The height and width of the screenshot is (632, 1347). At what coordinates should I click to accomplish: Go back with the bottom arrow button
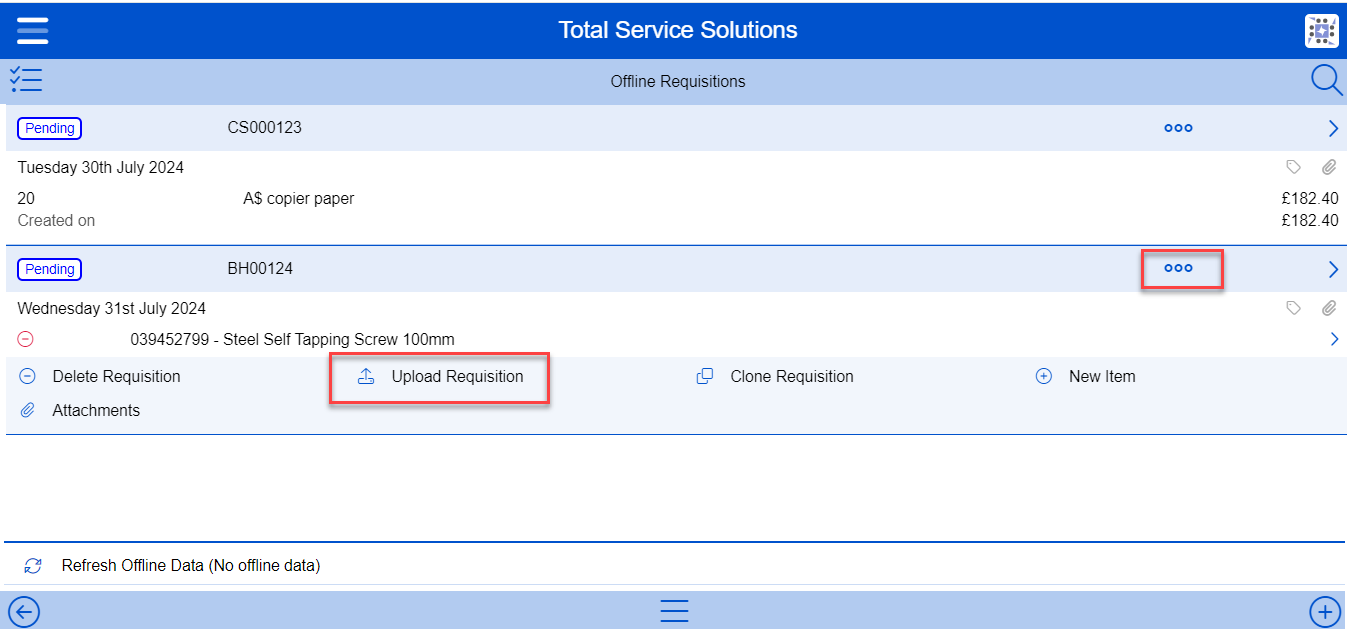[24, 611]
